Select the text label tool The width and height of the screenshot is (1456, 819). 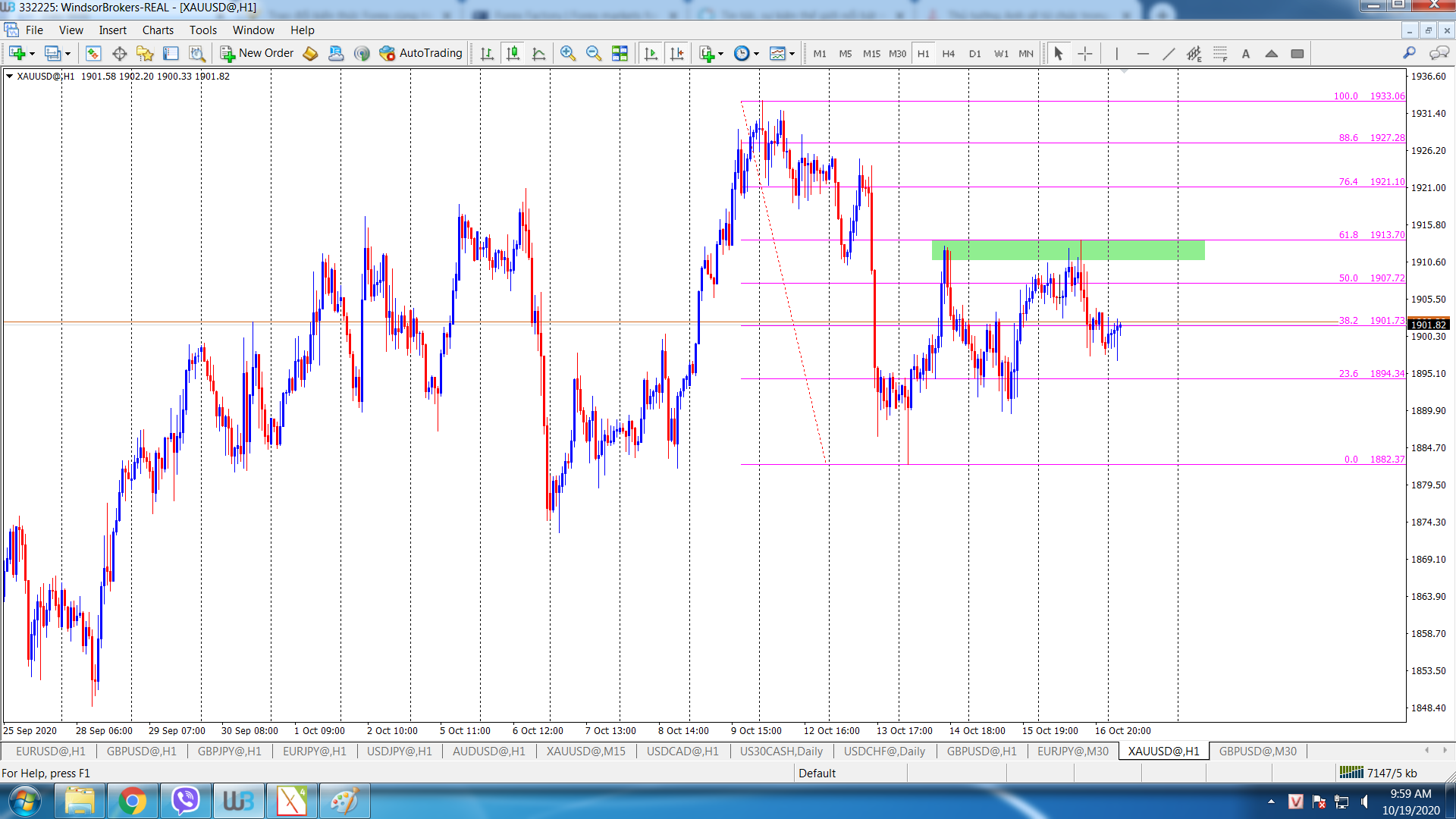[x=1246, y=53]
